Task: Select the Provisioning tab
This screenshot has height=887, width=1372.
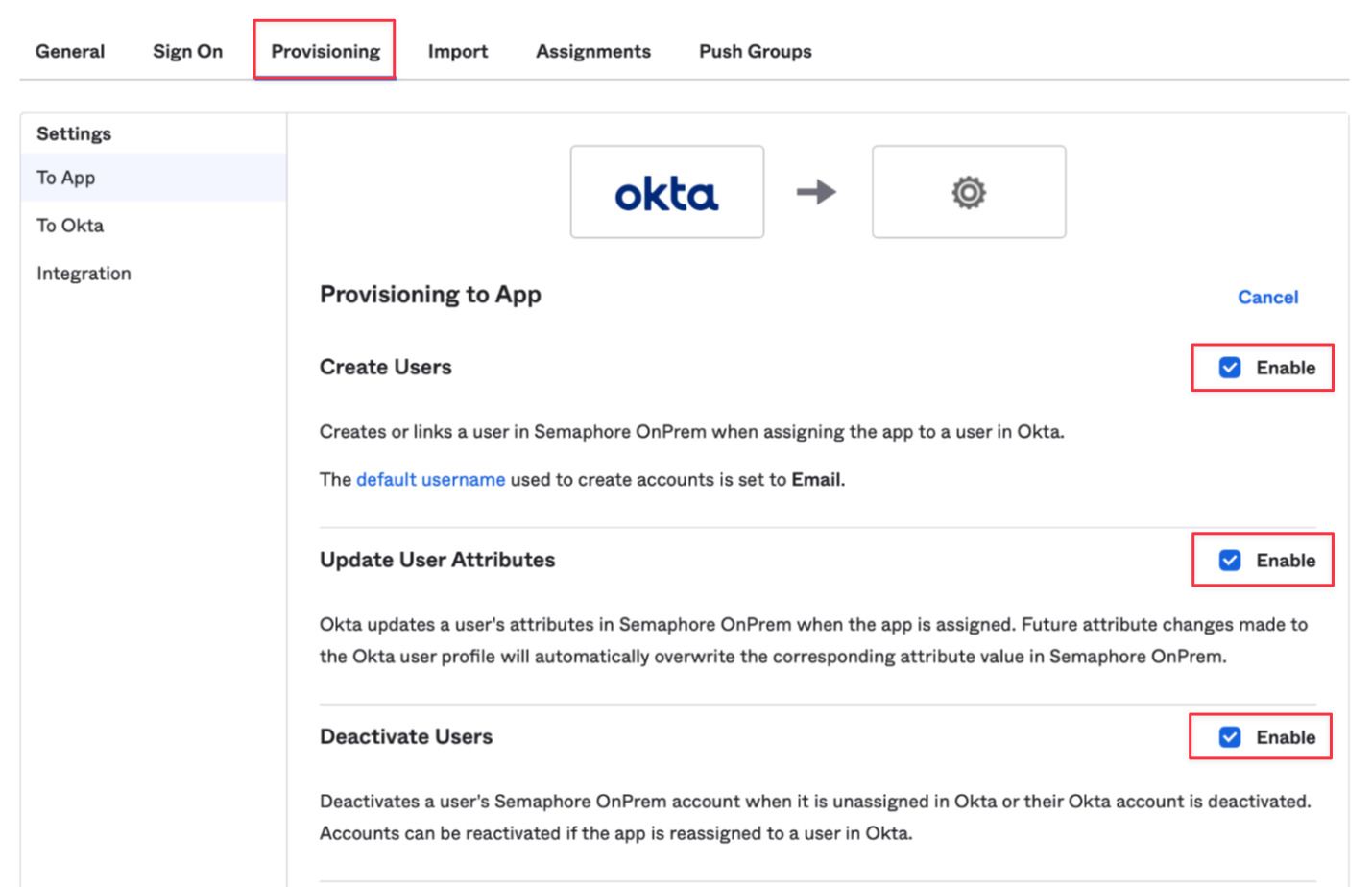Action: pyautogui.click(x=325, y=51)
